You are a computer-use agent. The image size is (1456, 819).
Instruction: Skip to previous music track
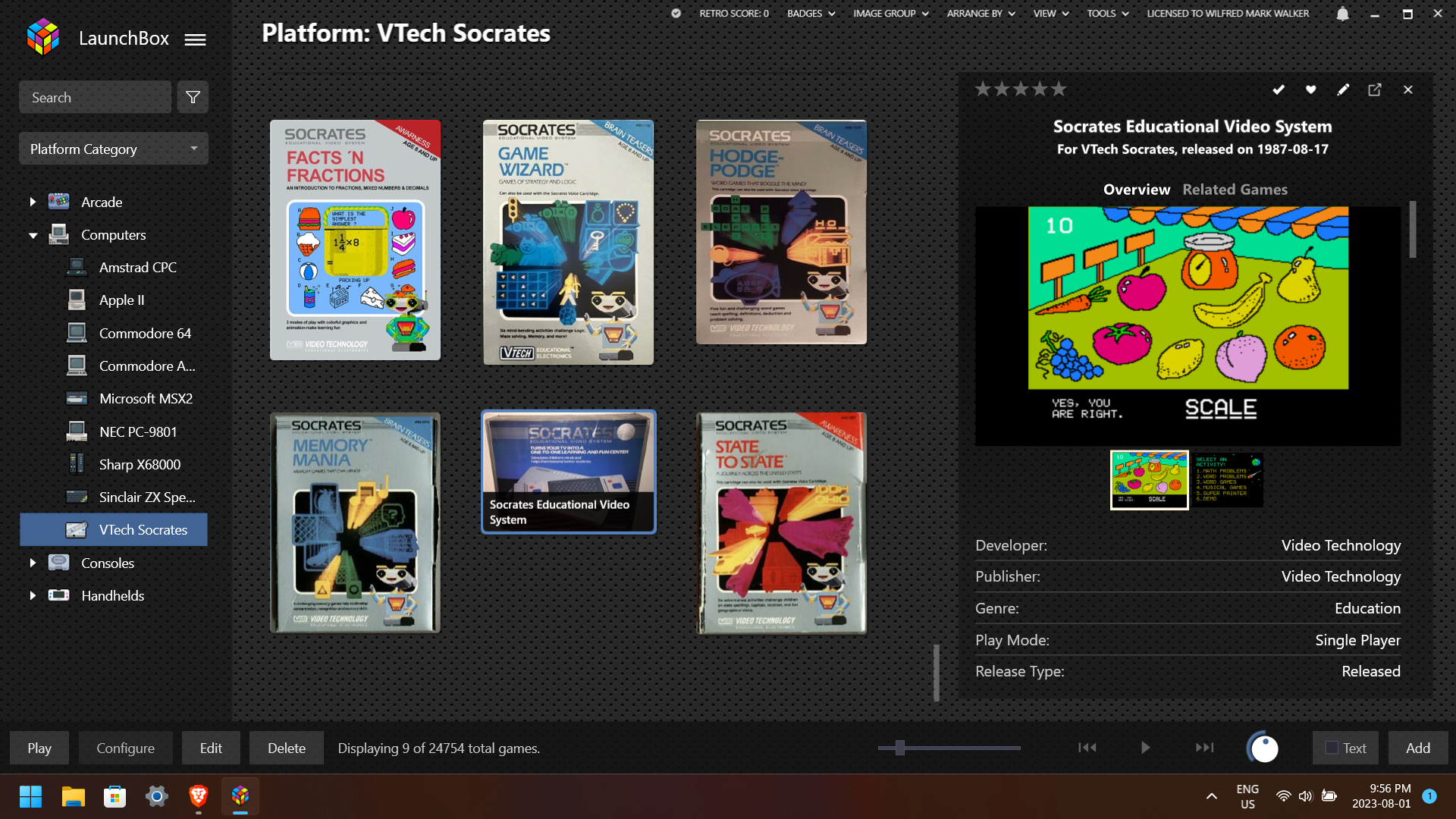pos(1087,748)
